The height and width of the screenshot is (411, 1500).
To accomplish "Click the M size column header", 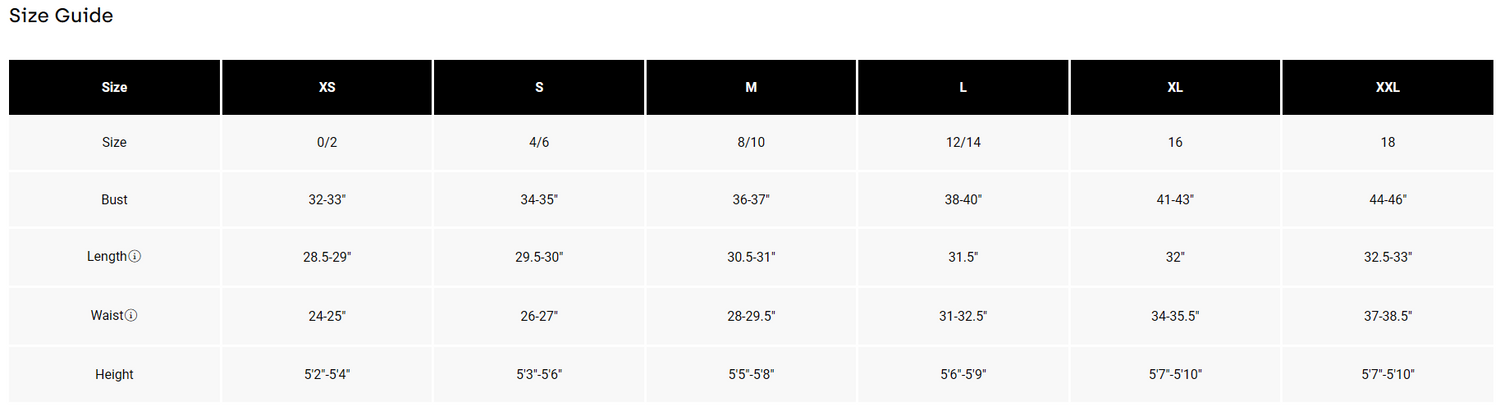I will (751, 87).
